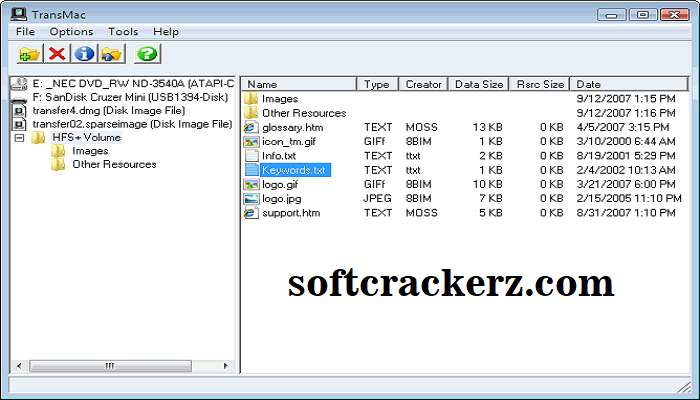700x400 pixels.
Task: Open the Help menu
Action: 166,32
